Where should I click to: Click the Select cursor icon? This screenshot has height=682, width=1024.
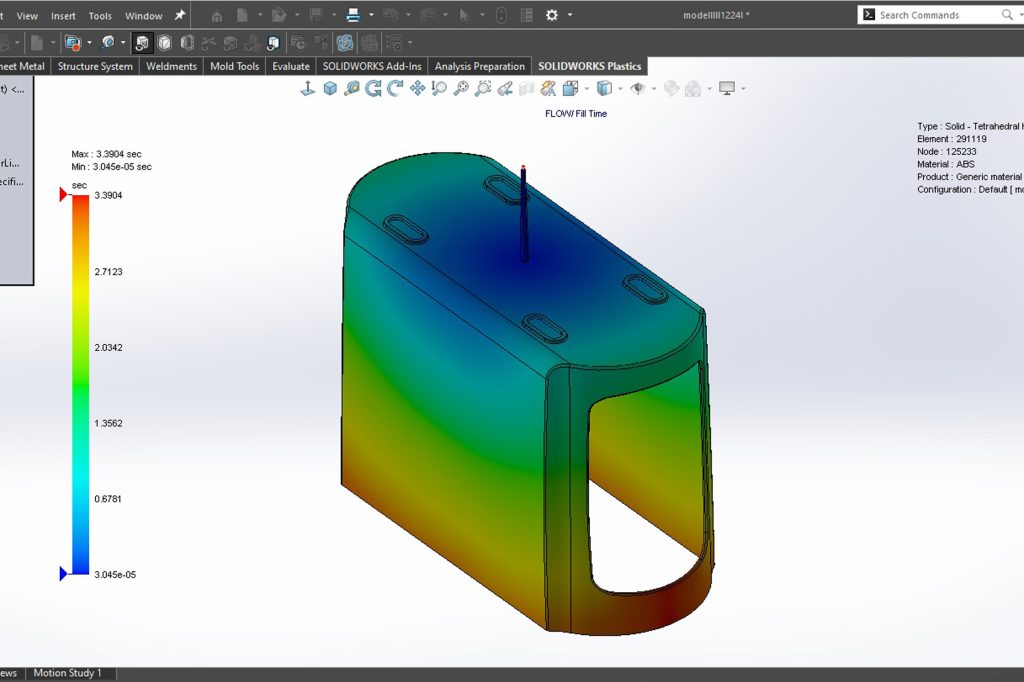[464, 15]
